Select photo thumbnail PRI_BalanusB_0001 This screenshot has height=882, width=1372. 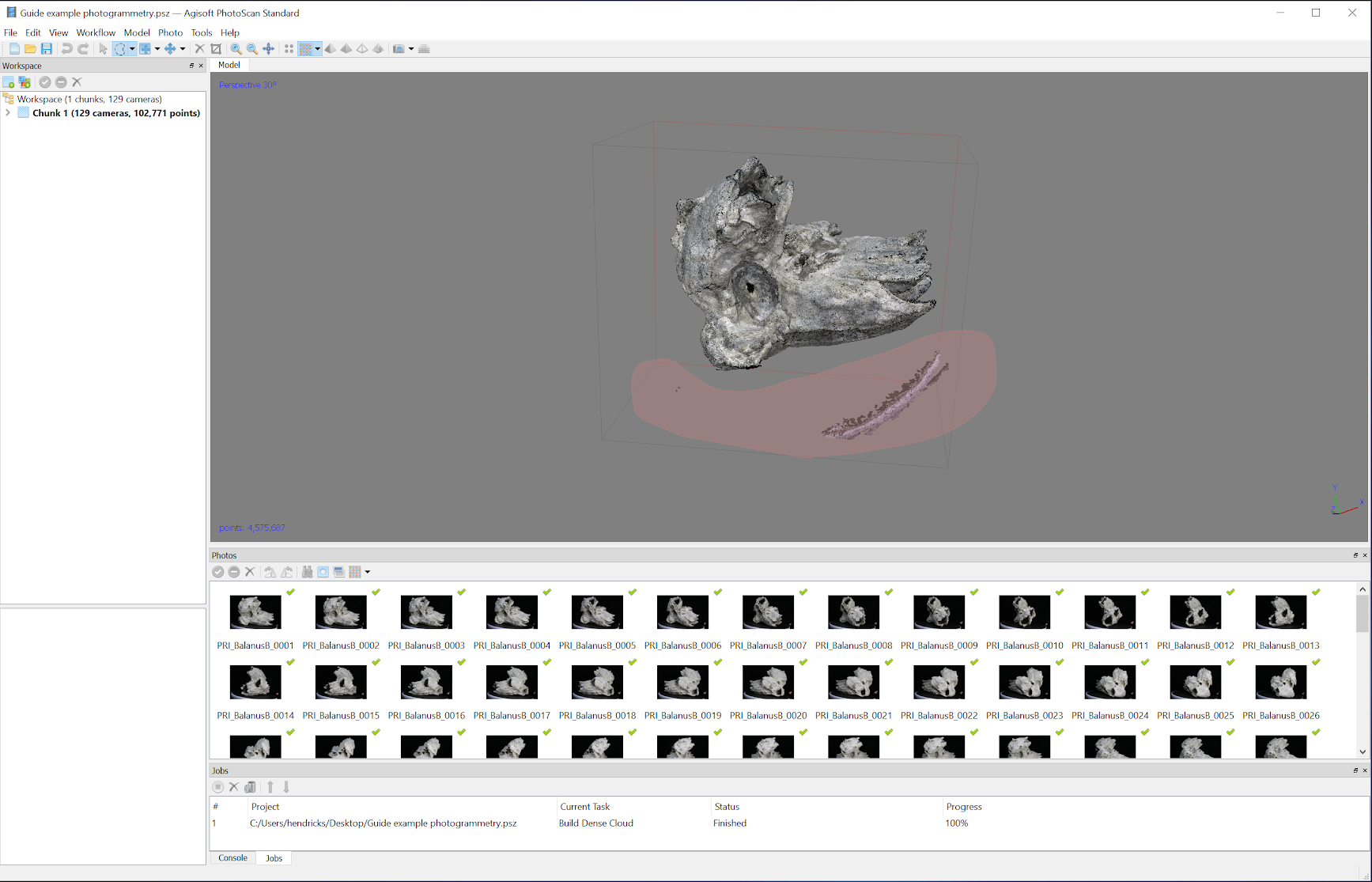click(255, 612)
